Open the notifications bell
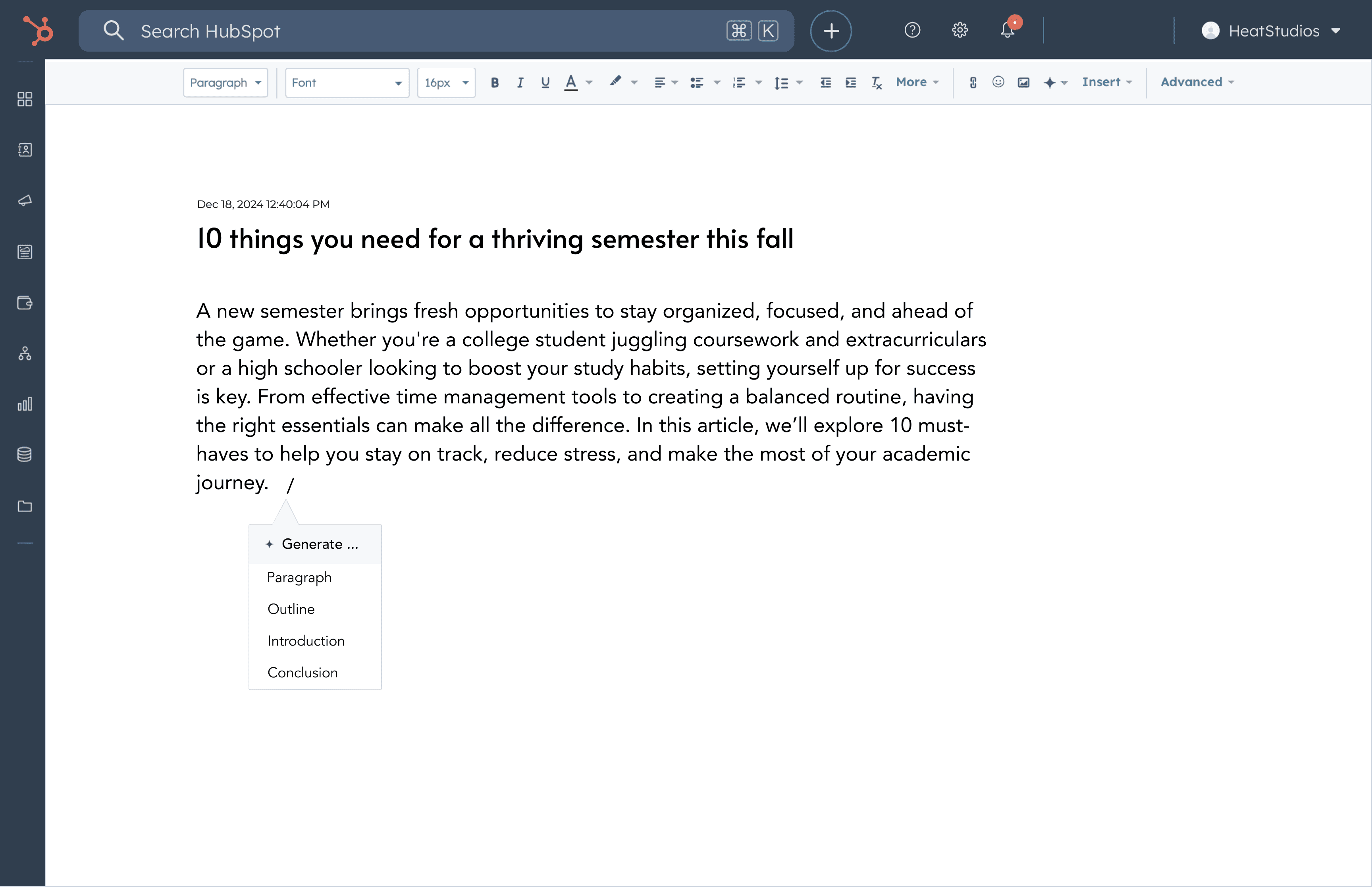This screenshot has height=887, width=1372. (1008, 29)
